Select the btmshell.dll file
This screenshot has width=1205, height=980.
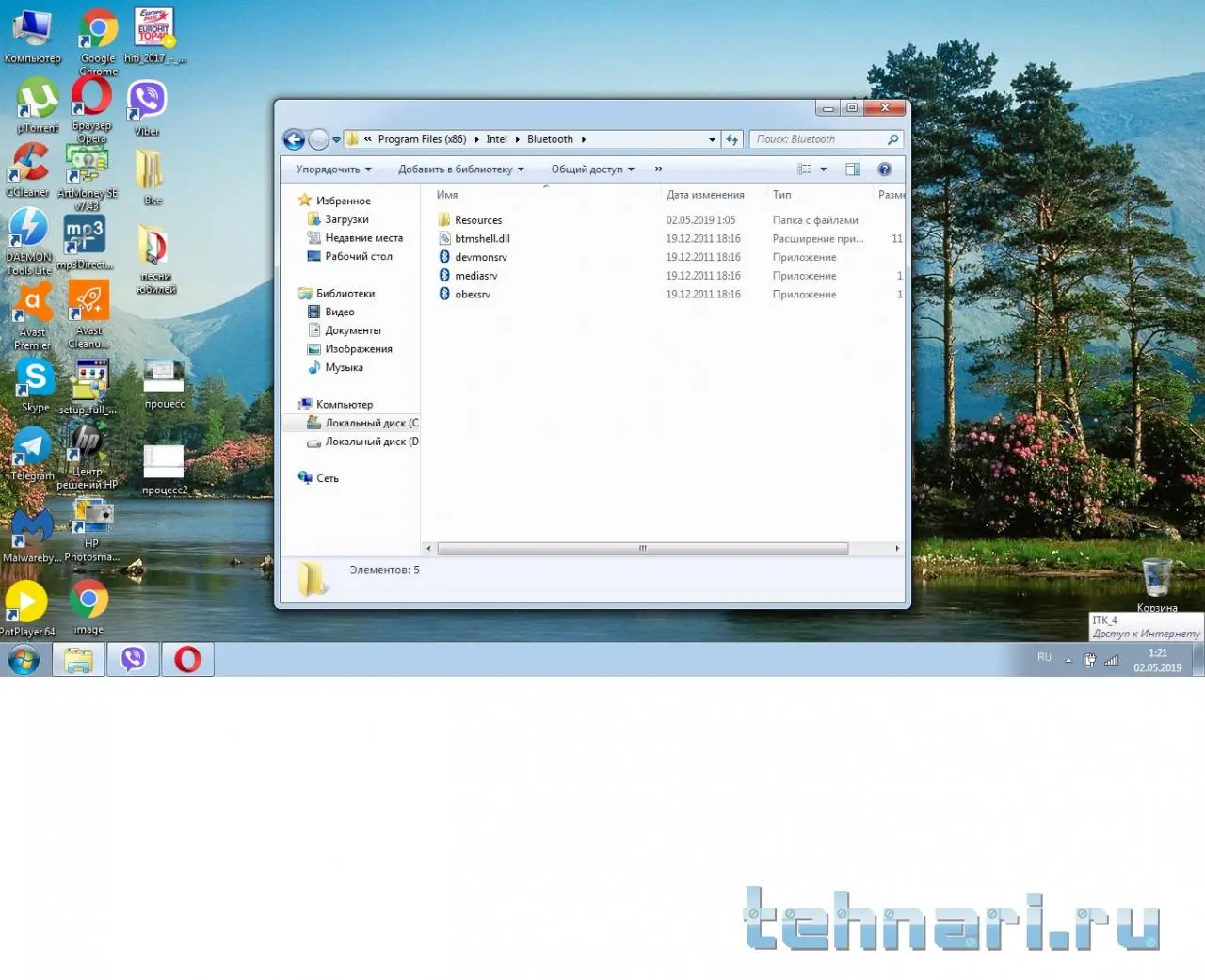[x=481, y=239]
